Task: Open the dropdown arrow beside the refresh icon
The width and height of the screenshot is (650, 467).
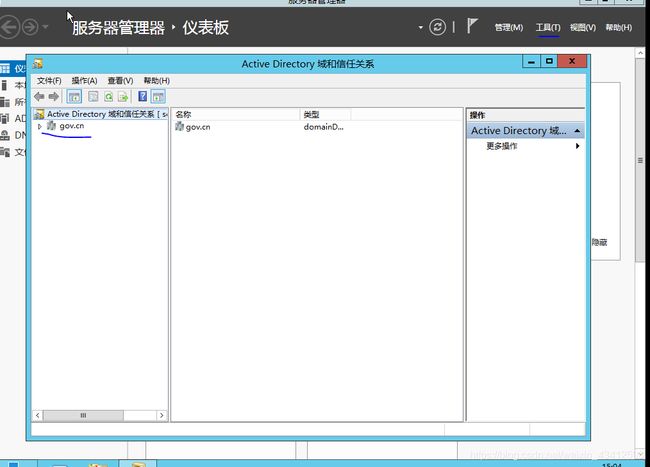Action: pos(420,28)
